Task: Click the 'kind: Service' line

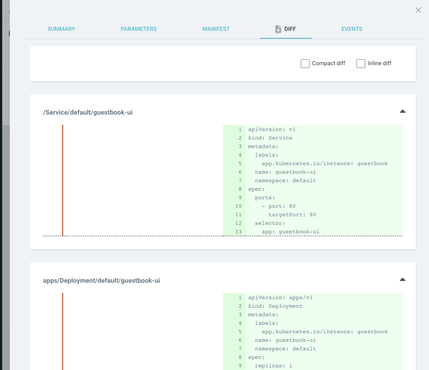Action: pos(270,138)
